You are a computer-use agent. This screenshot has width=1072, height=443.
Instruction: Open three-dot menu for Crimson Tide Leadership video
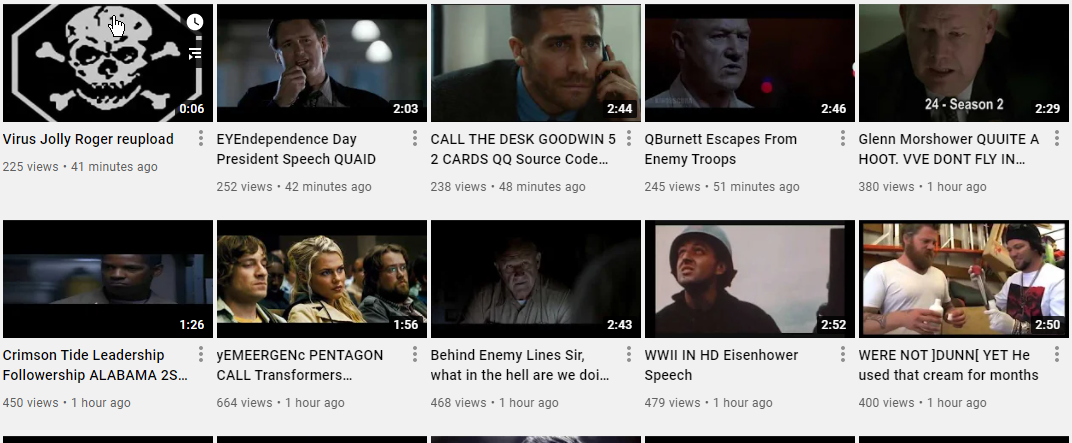click(200, 354)
